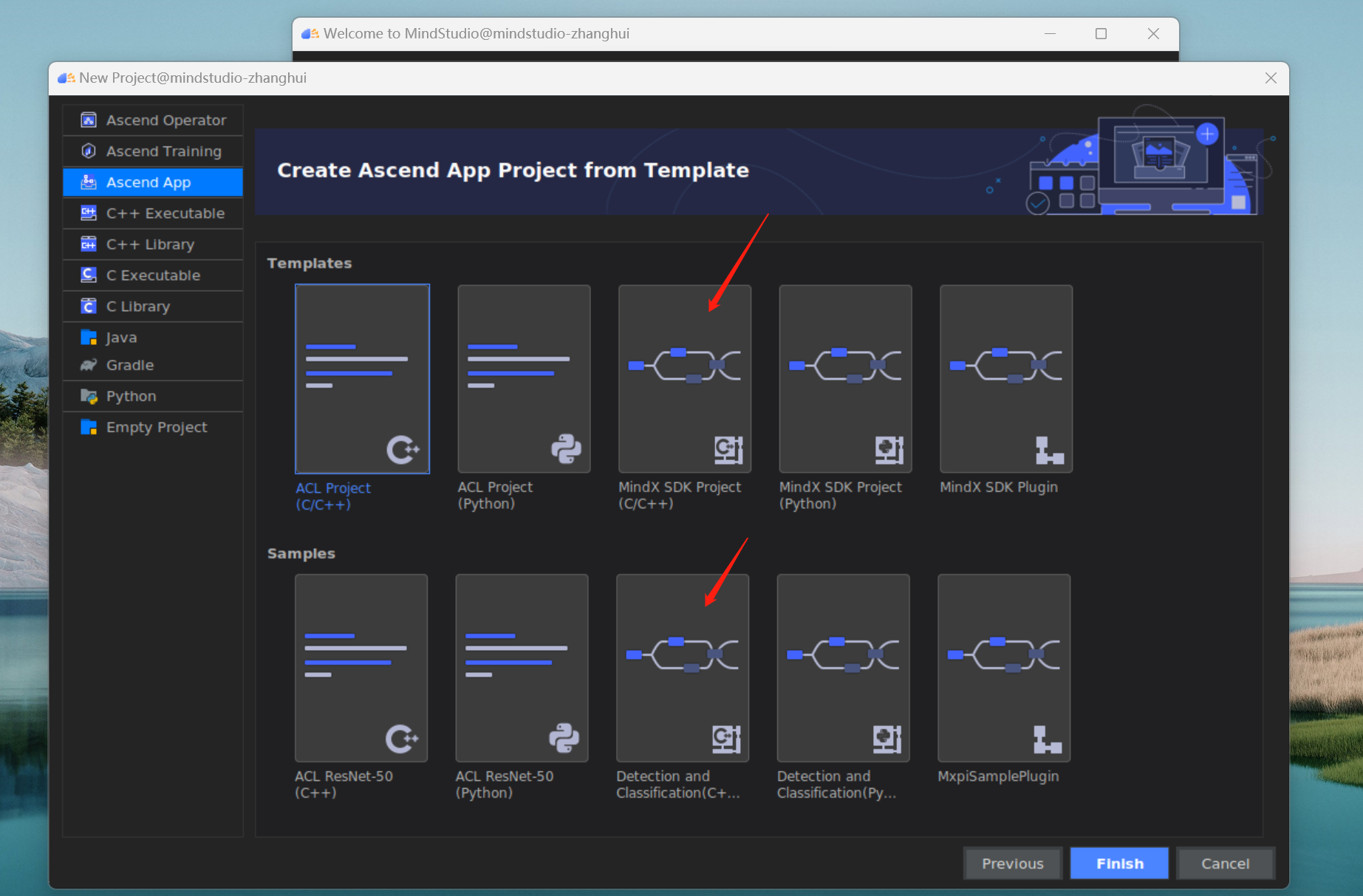This screenshot has width=1363, height=896.
Task: Click the C Library icon
Action: pyautogui.click(x=89, y=306)
